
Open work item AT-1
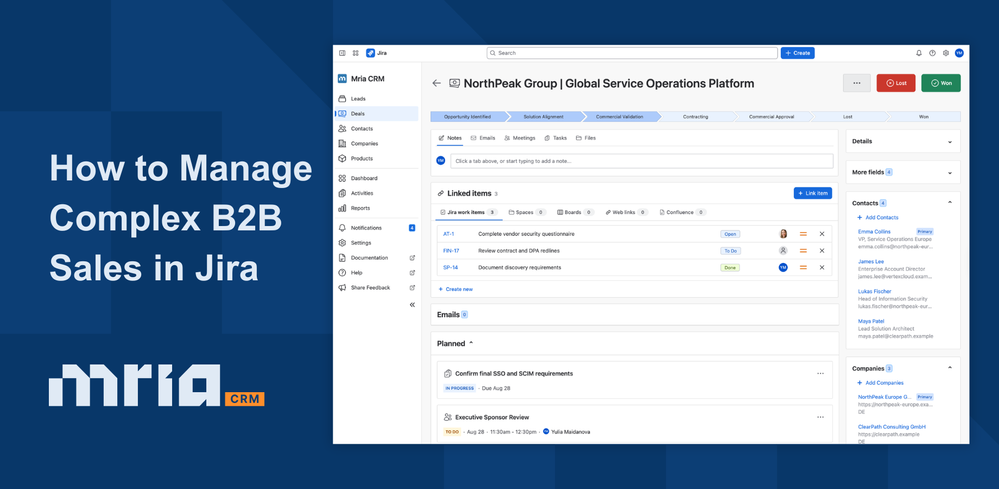tap(450, 234)
